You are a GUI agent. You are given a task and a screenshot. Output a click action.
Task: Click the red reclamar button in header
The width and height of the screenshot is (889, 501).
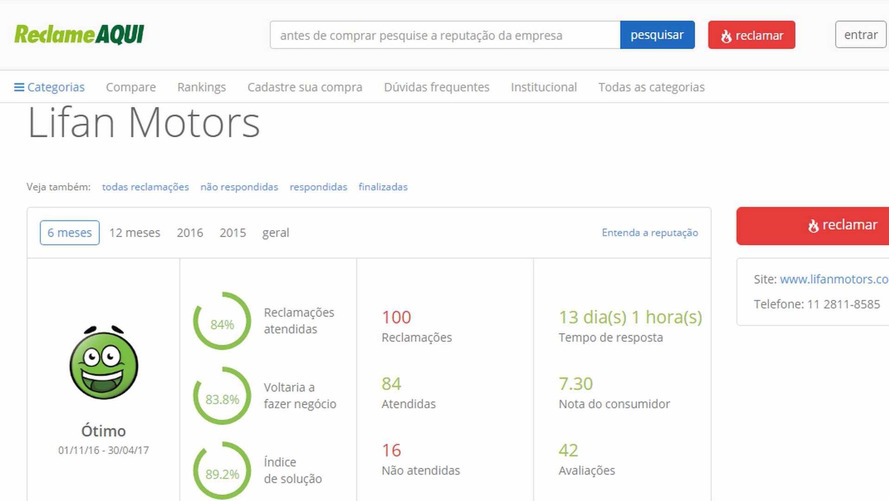coord(751,35)
